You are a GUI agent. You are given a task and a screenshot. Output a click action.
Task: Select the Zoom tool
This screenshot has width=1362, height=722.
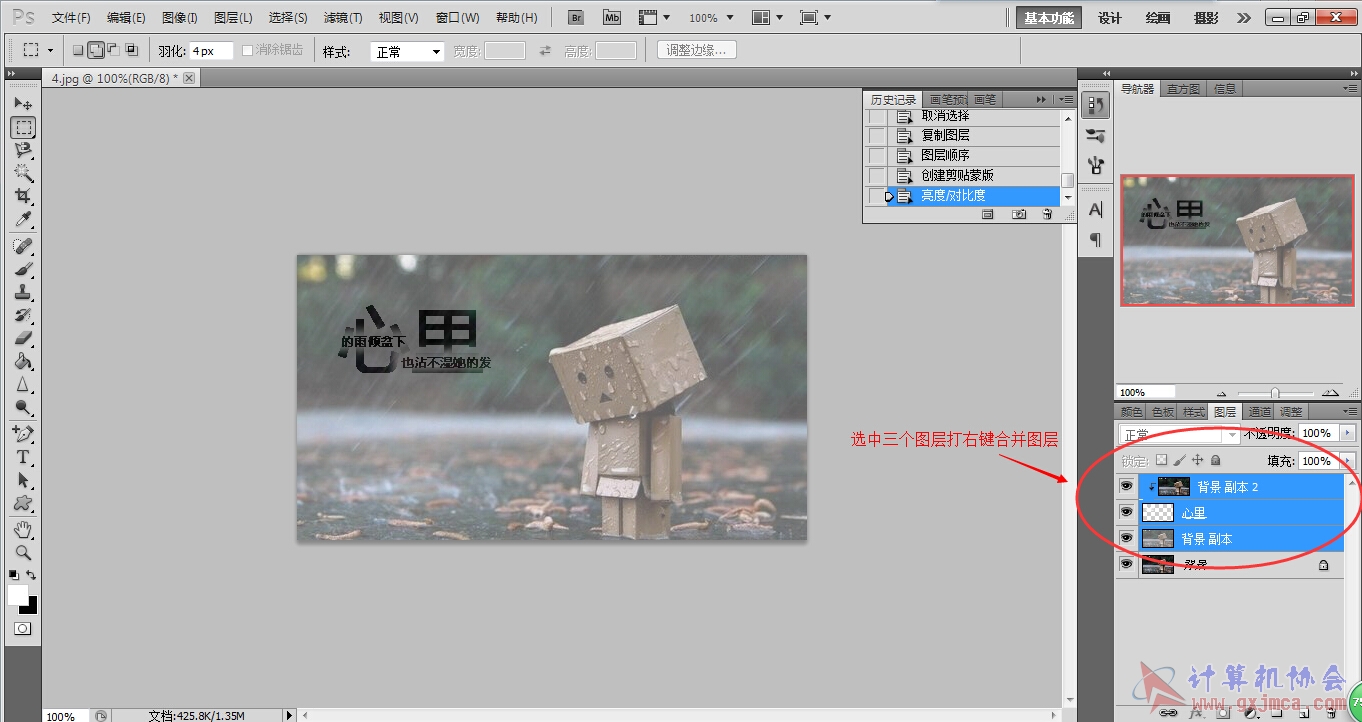point(23,552)
